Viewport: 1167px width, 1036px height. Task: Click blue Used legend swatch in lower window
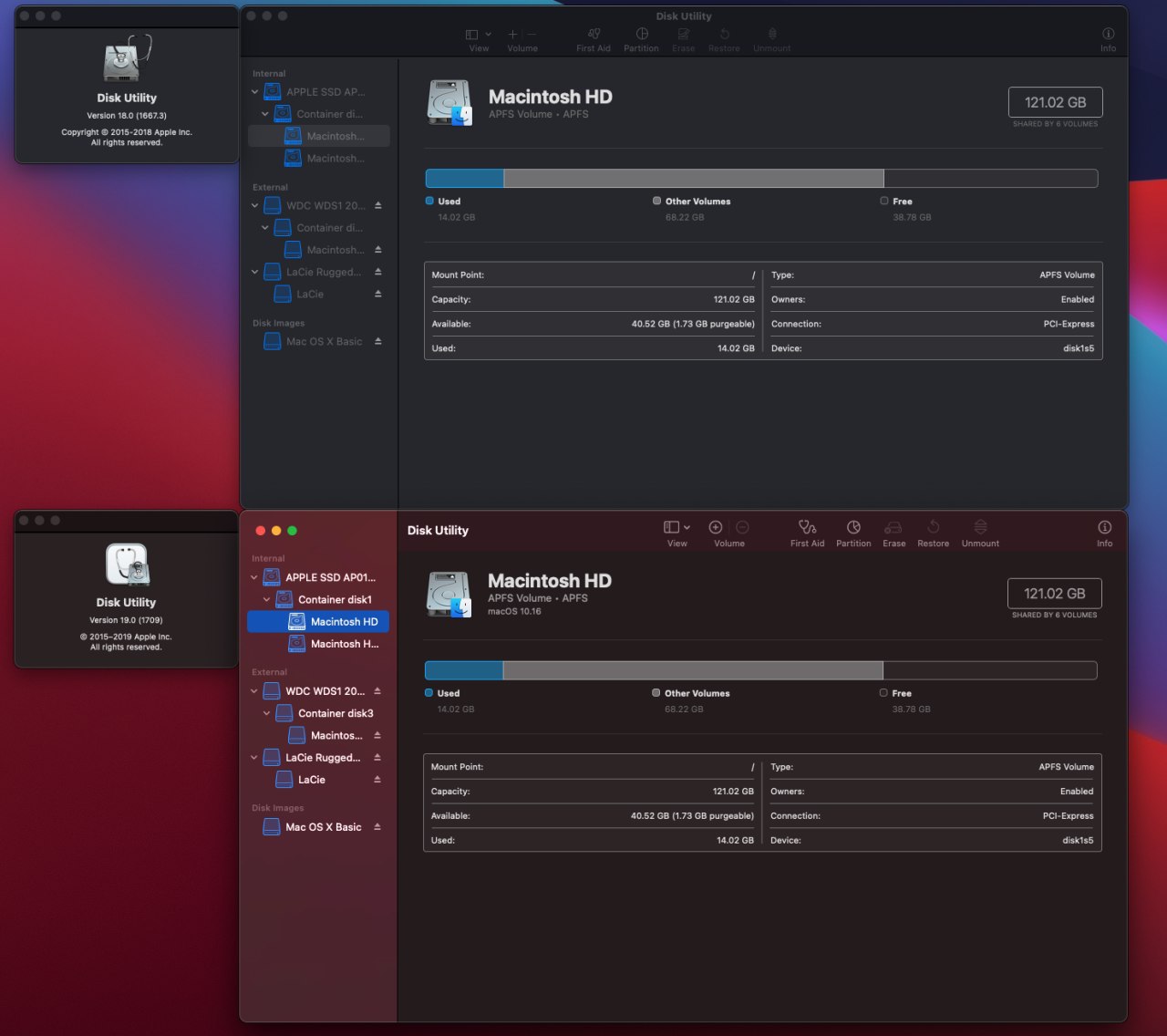(429, 693)
